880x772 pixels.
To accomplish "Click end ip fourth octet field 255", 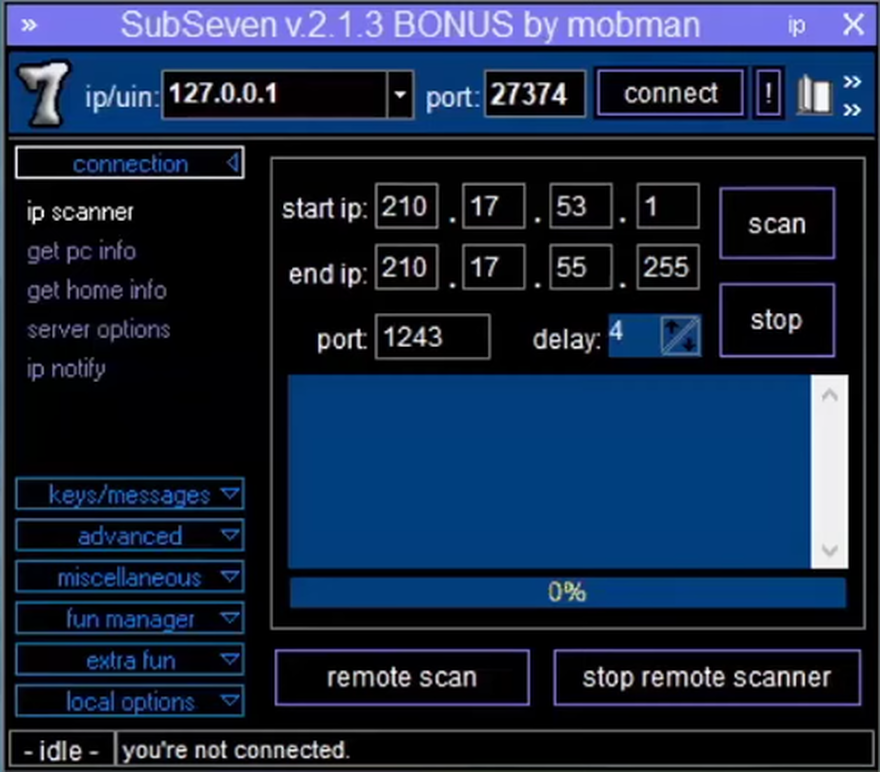I will coord(668,266).
